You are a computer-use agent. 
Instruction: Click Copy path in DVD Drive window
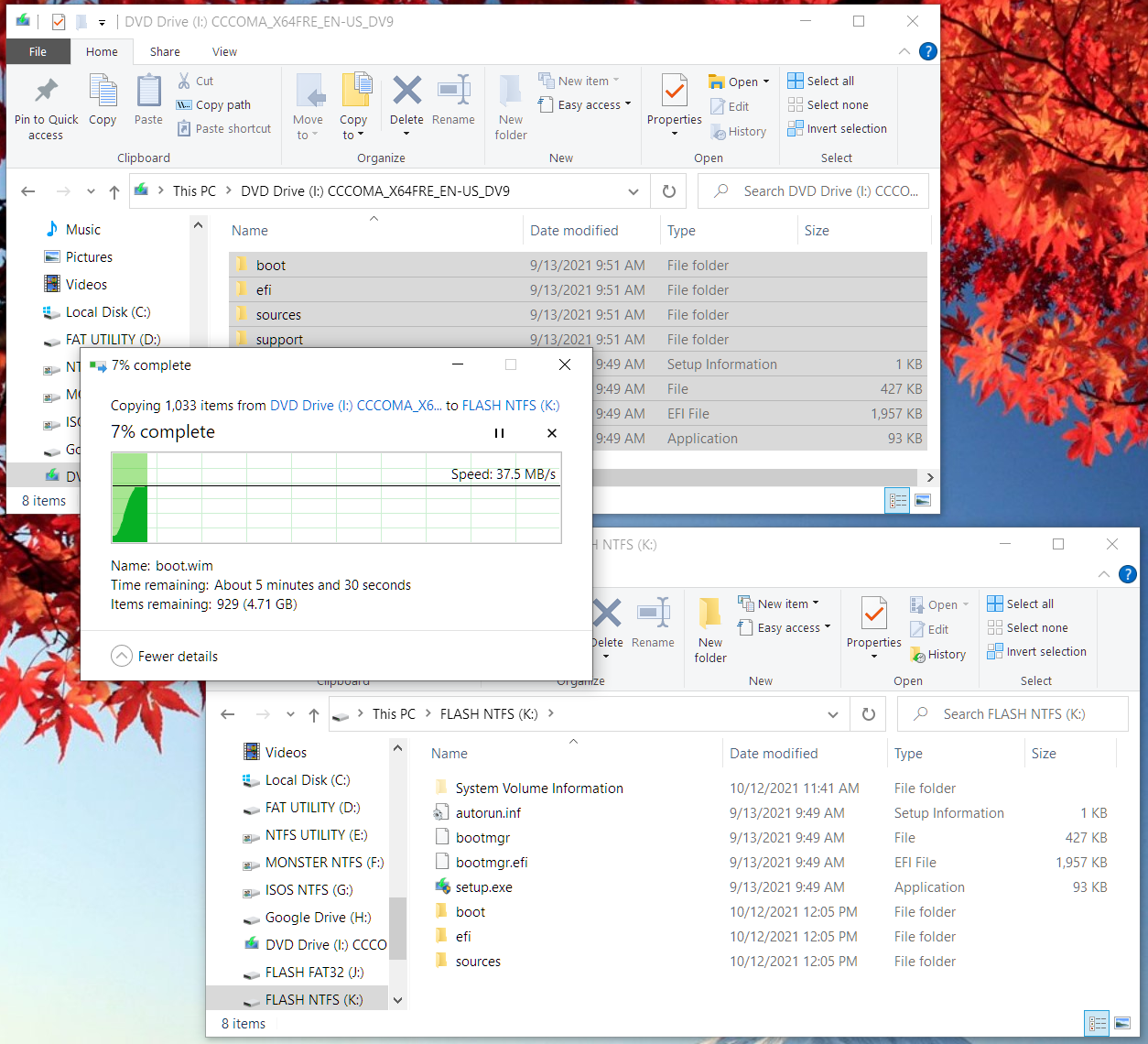click(x=213, y=104)
